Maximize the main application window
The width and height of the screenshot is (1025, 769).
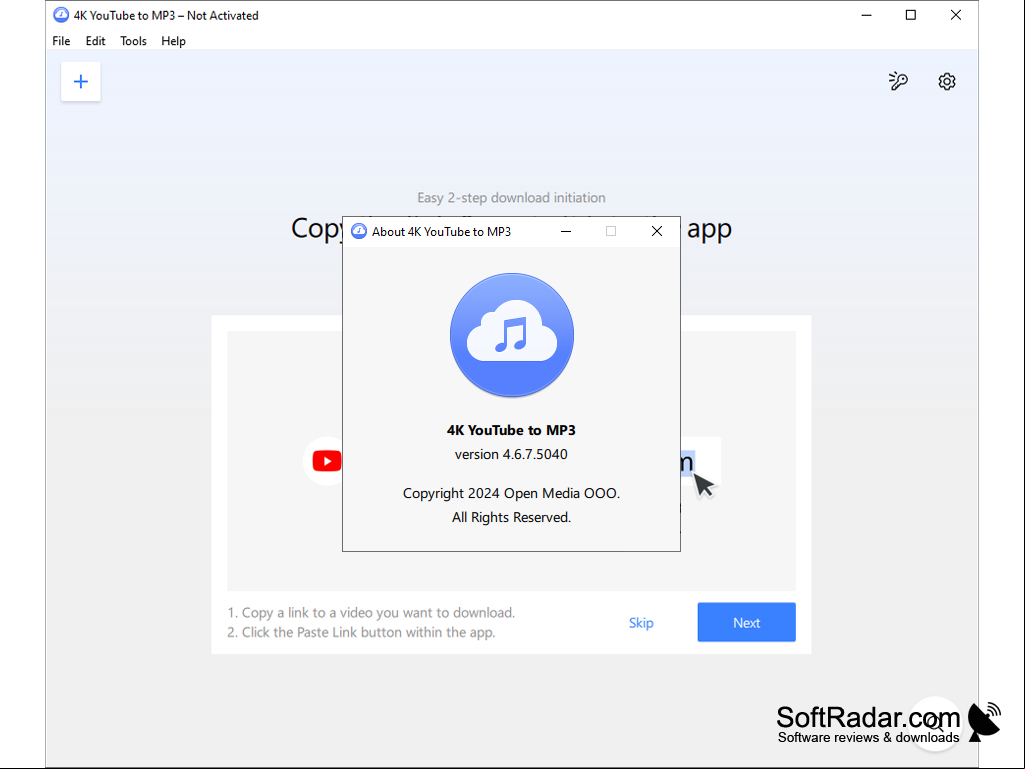click(x=911, y=15)
